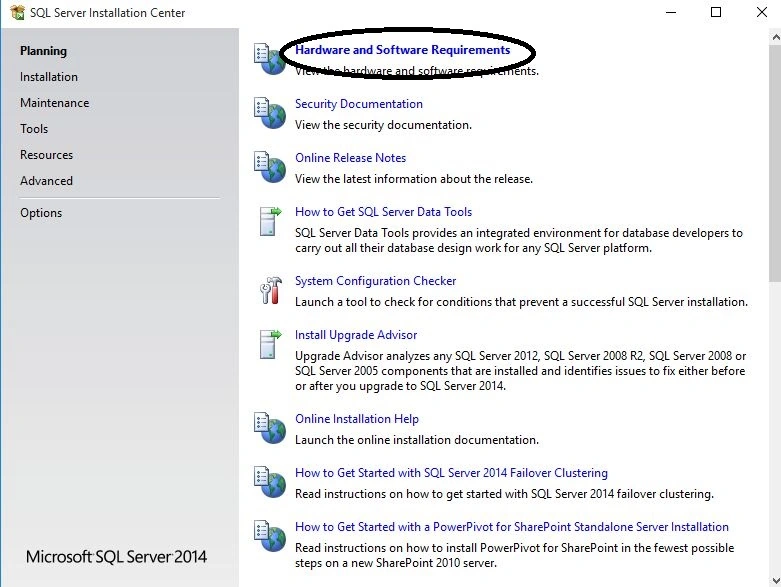
Task: Click the SQL Server Data Tools server icon
Action: coord(270,221)
